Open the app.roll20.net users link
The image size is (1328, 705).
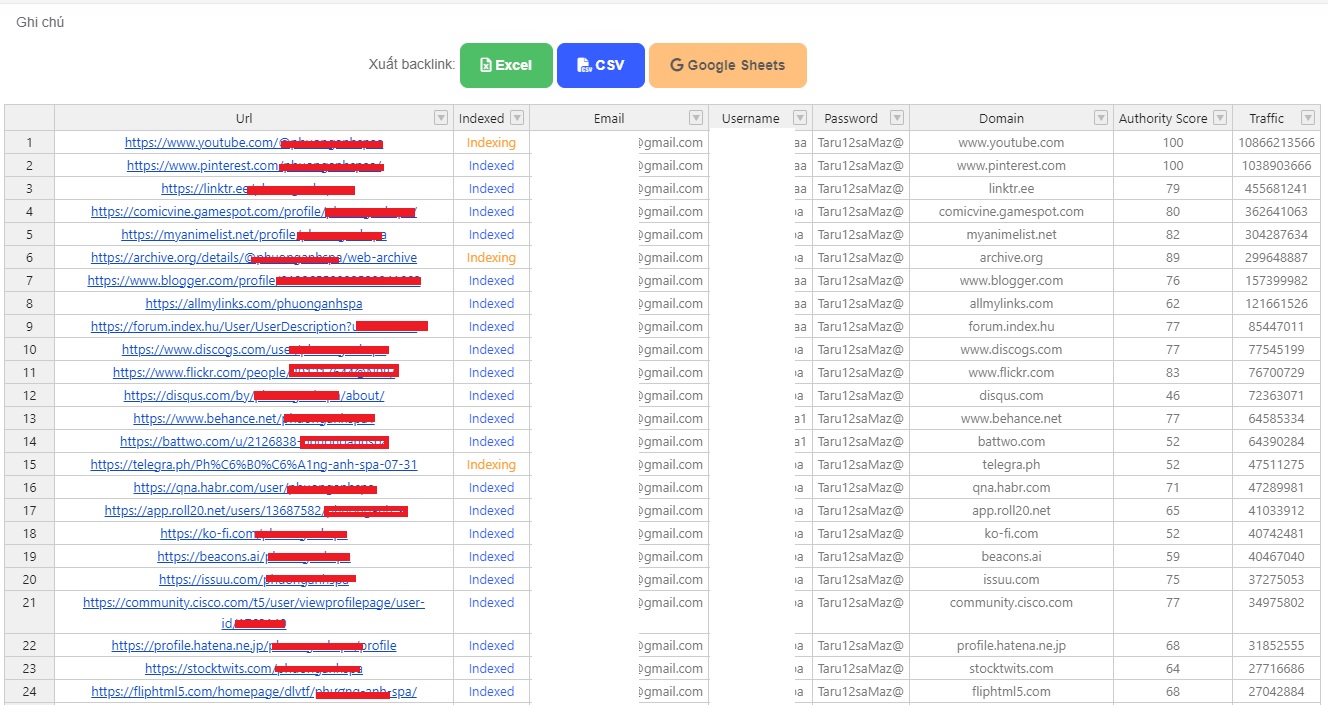pyautogui.click(x=256, y=511)
